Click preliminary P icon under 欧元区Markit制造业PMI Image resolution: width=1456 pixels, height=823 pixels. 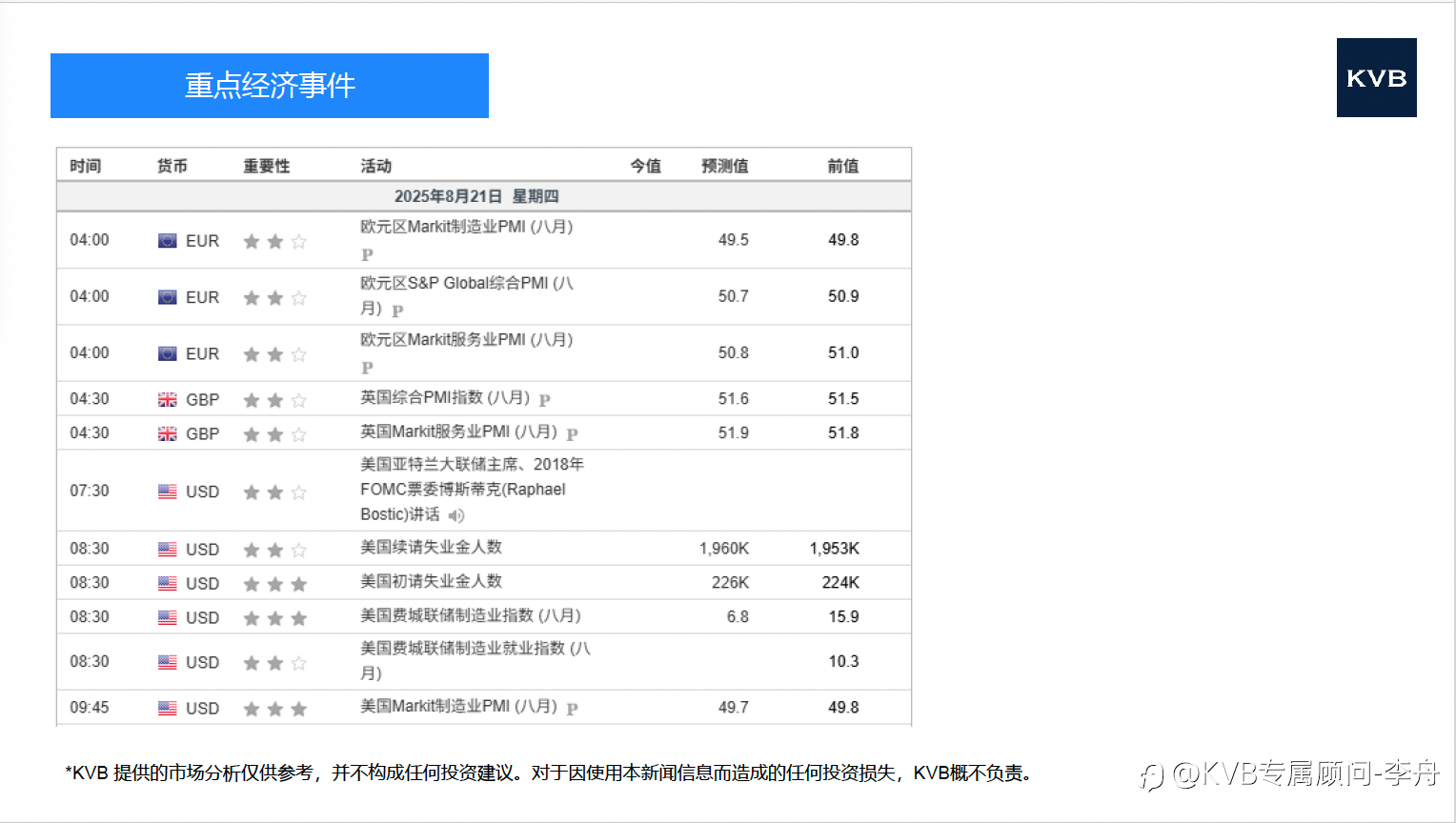point(367,254)
